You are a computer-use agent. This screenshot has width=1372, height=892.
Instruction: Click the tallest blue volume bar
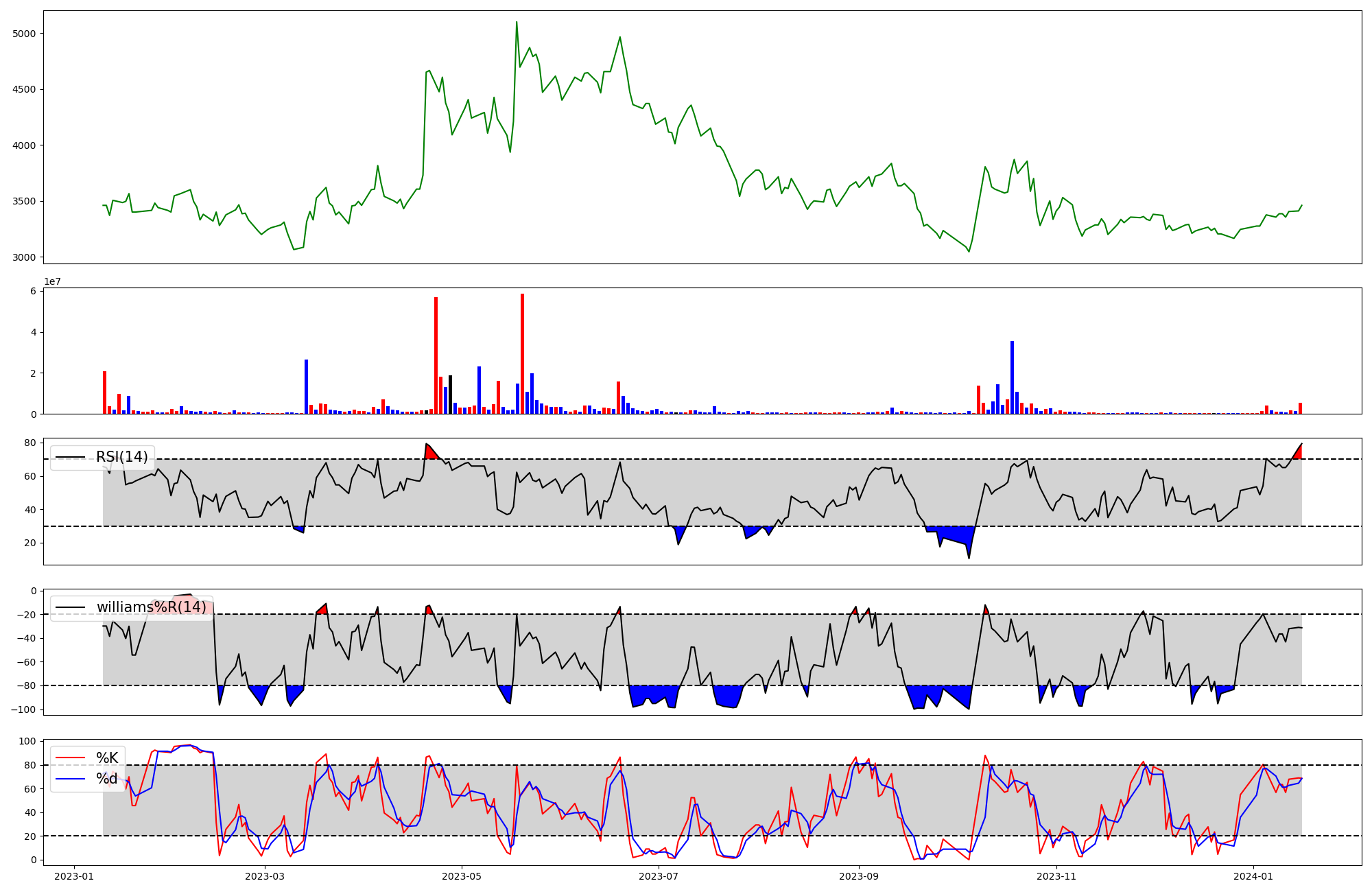click(1012, 377)
